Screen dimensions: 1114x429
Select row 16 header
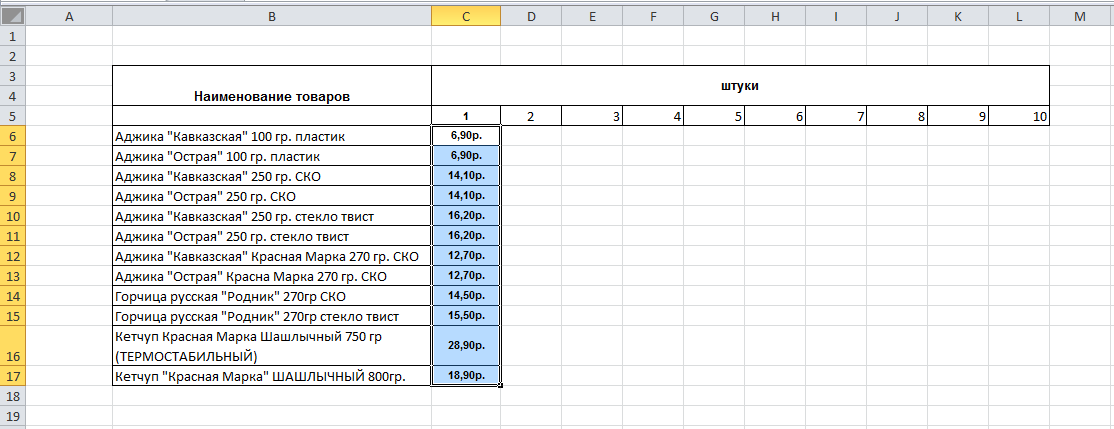(x=13, y=346)
